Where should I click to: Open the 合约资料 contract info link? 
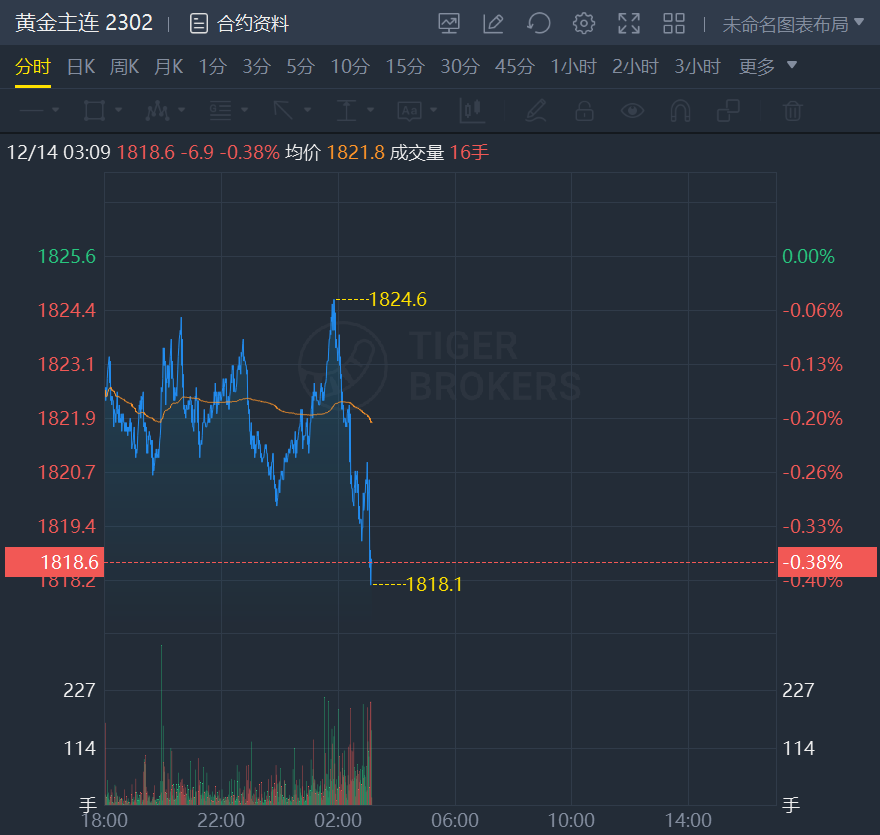[x=240, y=23]
